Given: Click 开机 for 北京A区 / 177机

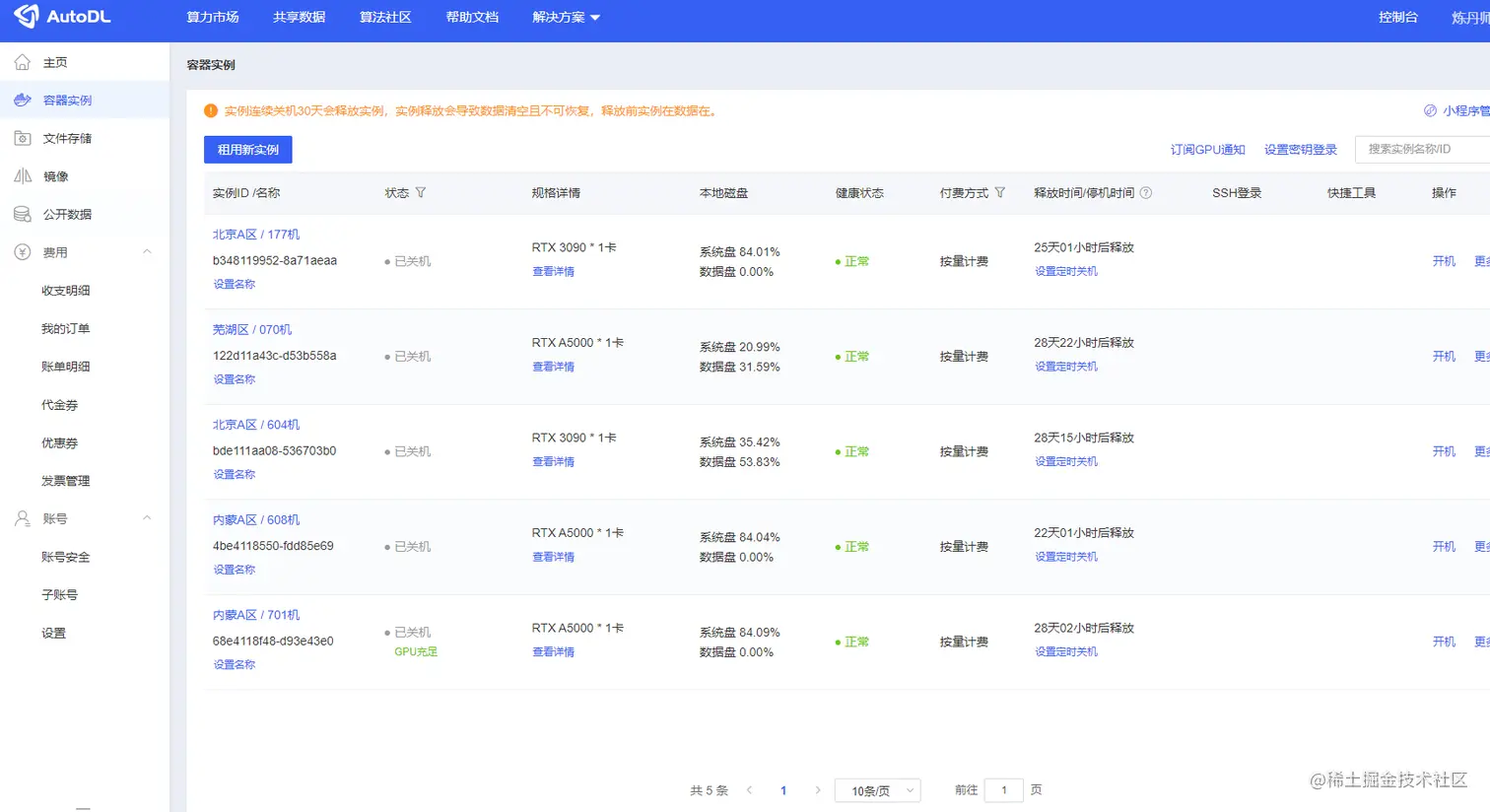Looking at the screenshot, I should tap(1444, 261).
